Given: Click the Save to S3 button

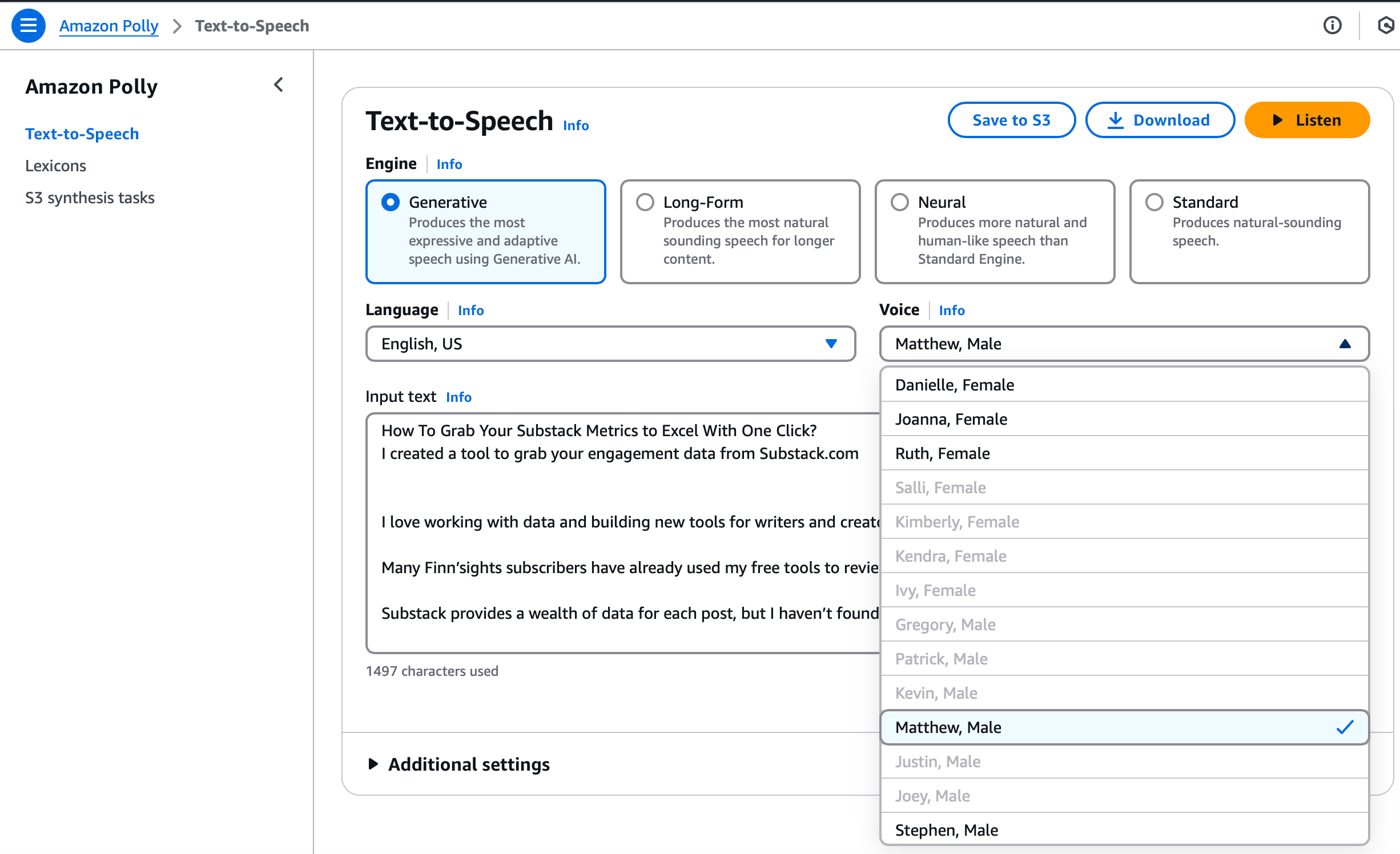Looking at the screenshot, I should point(1011,120).
